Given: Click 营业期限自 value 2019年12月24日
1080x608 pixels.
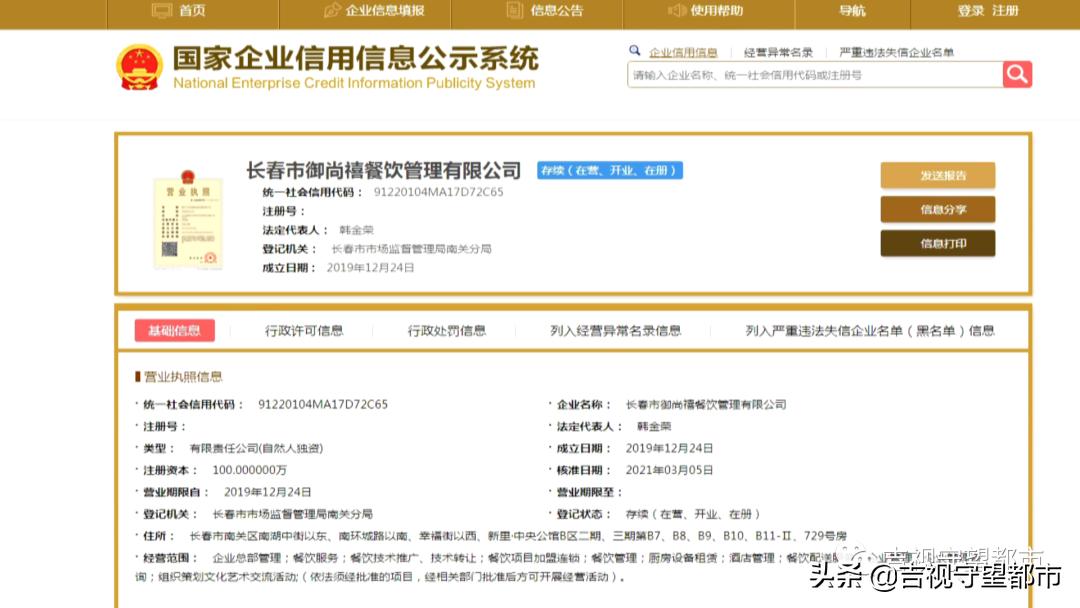Looking at the screenshot, I should [267, 492].
